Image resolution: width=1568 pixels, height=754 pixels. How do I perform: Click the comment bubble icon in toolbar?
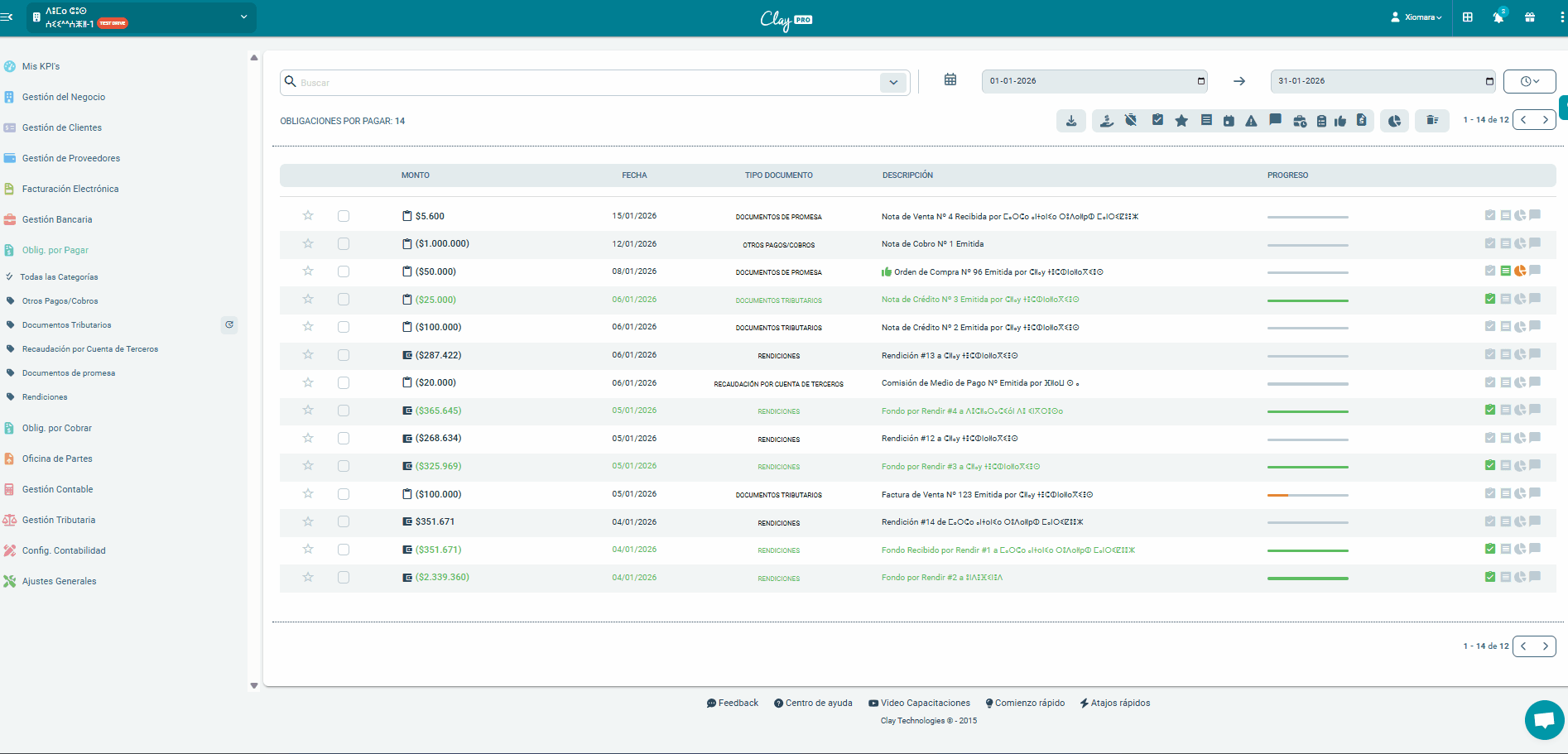point(1275,121)
